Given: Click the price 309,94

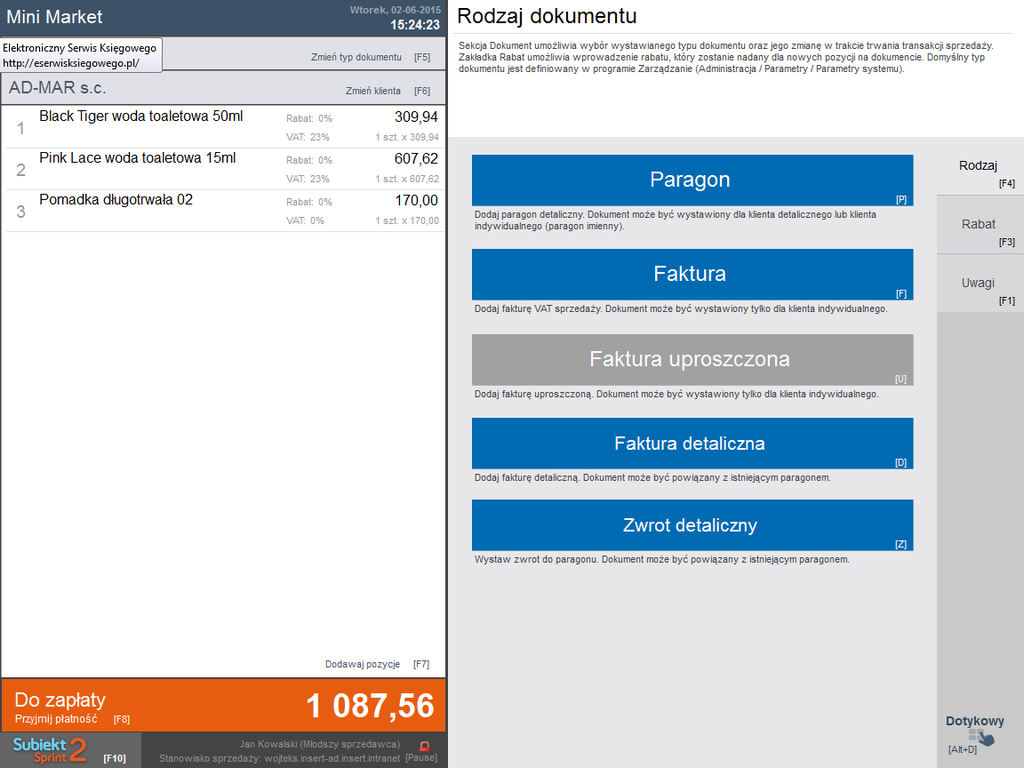Looking at the screenshot, I should tap(416, 117).
